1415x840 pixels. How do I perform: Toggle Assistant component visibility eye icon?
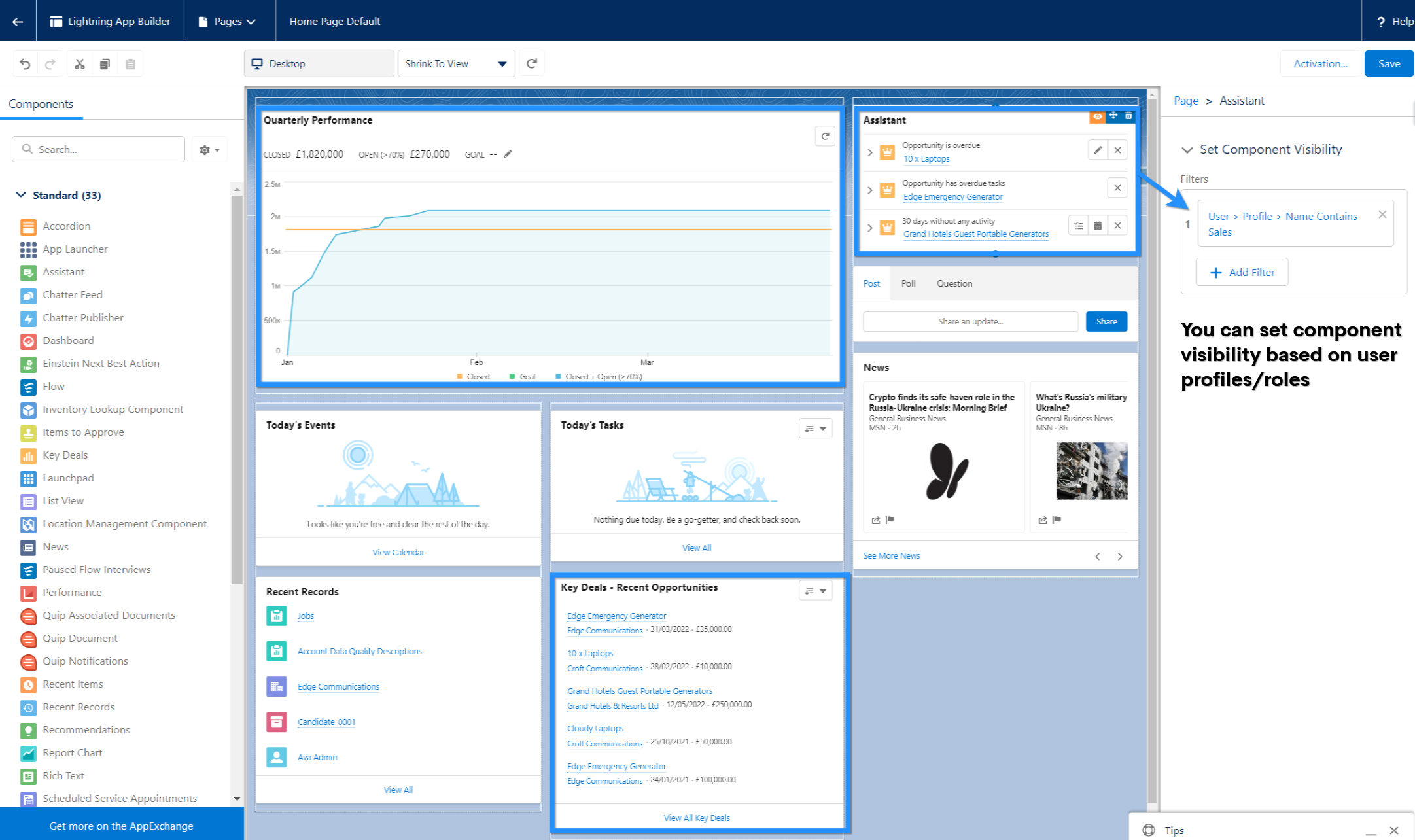[1097, 116]
